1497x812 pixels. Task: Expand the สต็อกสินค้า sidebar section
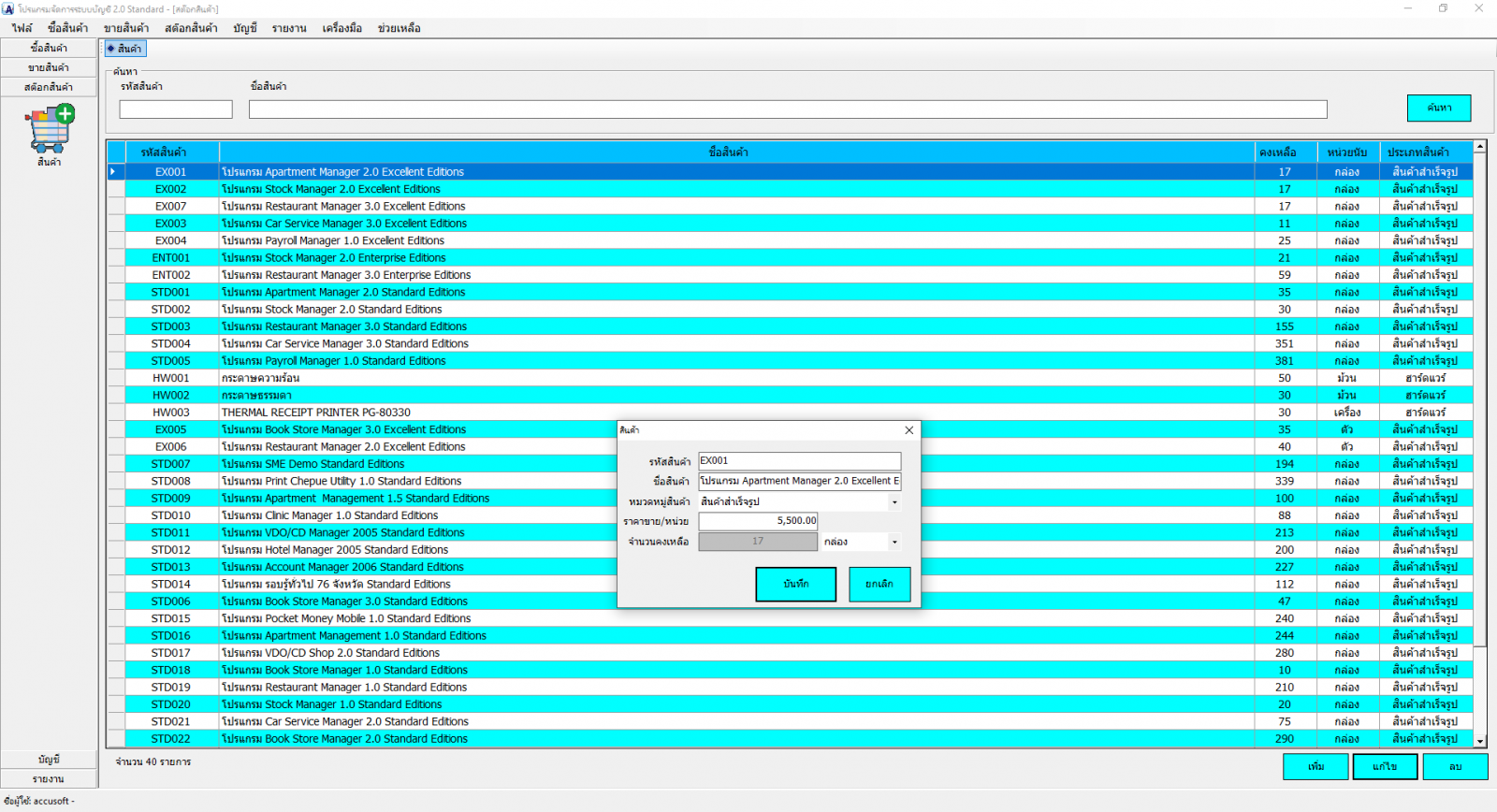pyautogui.click(x=49, y=87)
